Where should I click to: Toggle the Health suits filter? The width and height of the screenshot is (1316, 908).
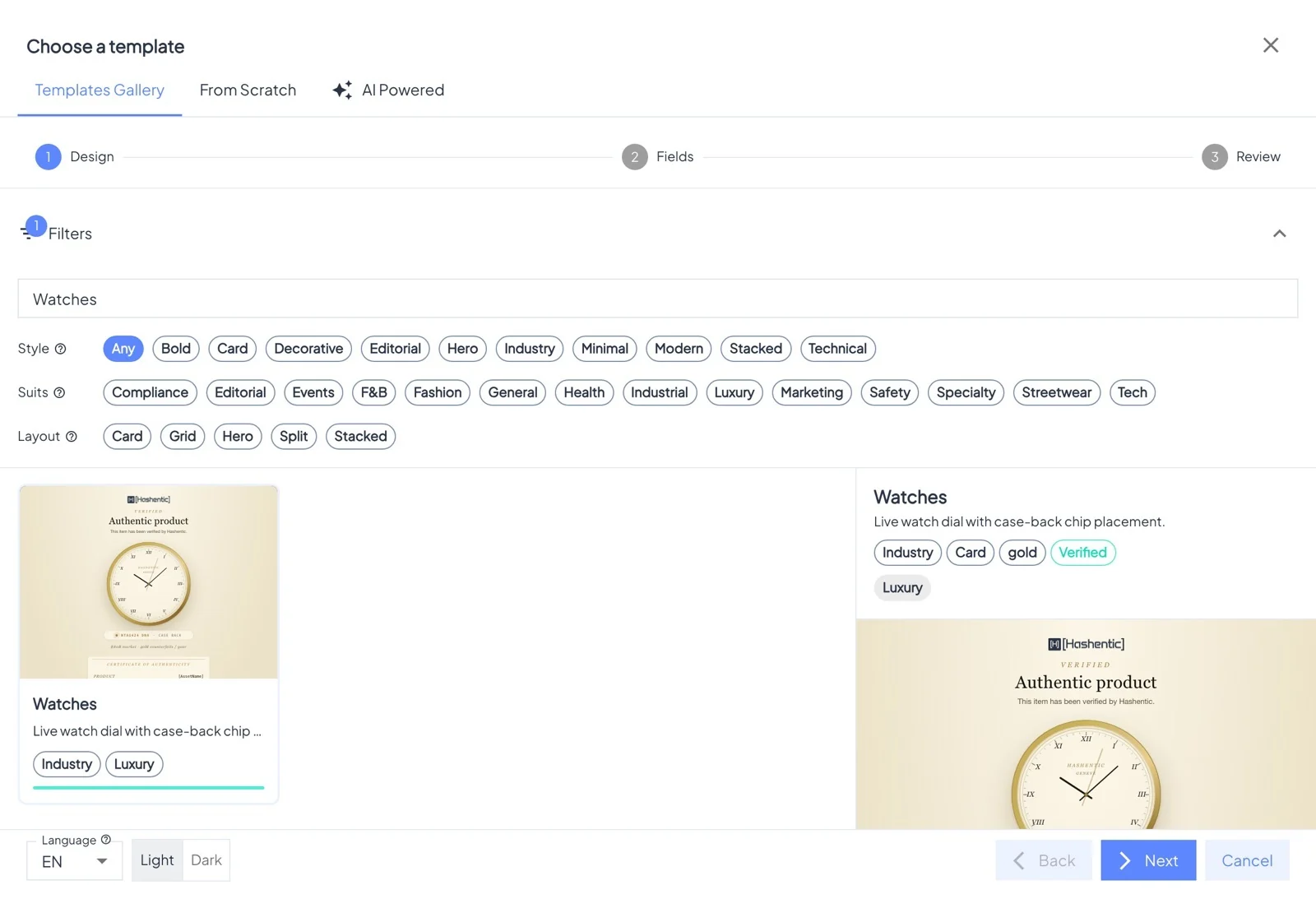(584, 392)
